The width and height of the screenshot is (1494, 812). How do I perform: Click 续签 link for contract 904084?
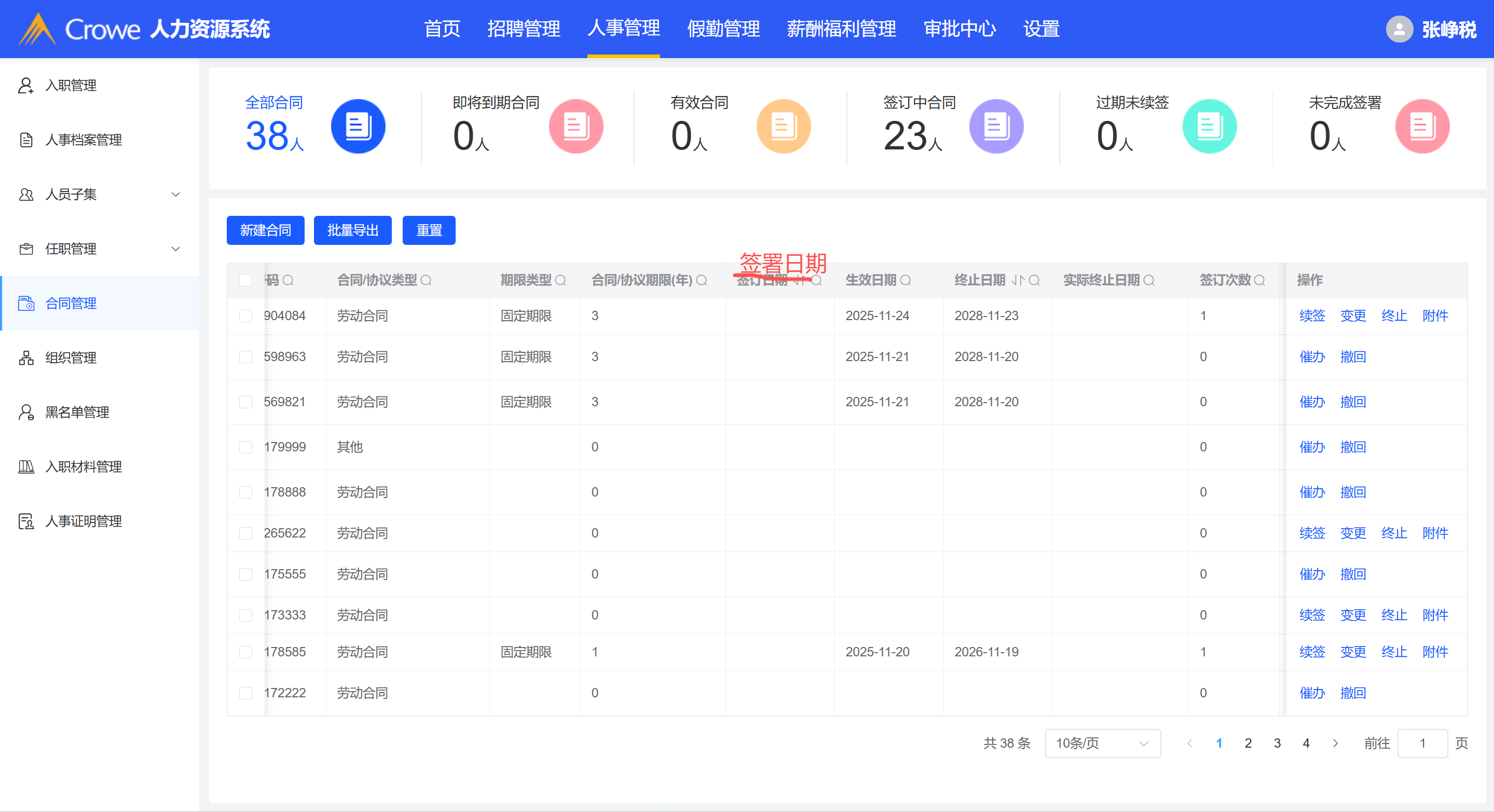tap(1312, 316)
